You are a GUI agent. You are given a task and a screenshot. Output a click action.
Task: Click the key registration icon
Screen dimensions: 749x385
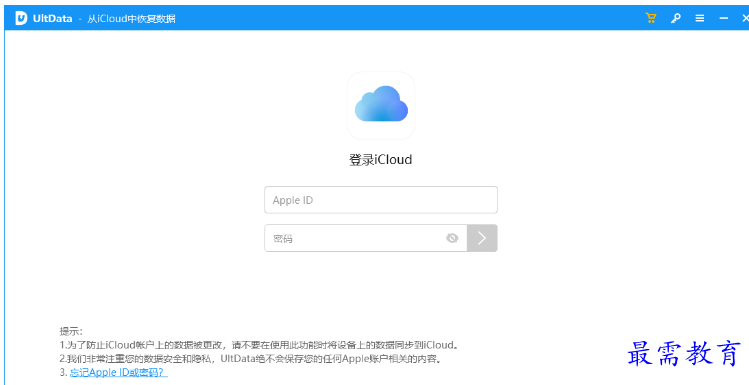coord(675,18)
